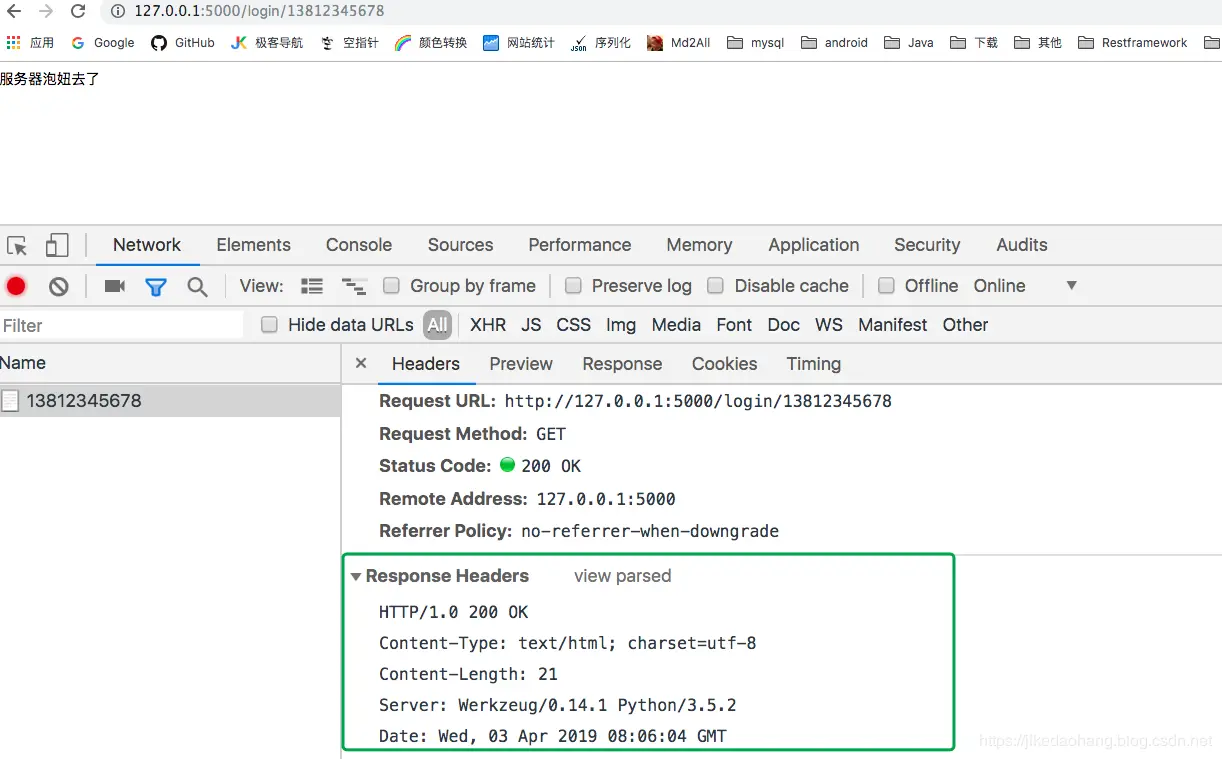Viewport: 1222px width, 759px height.
Task: Open Online throttling dropdown
Action: [x=1026, y=286]
